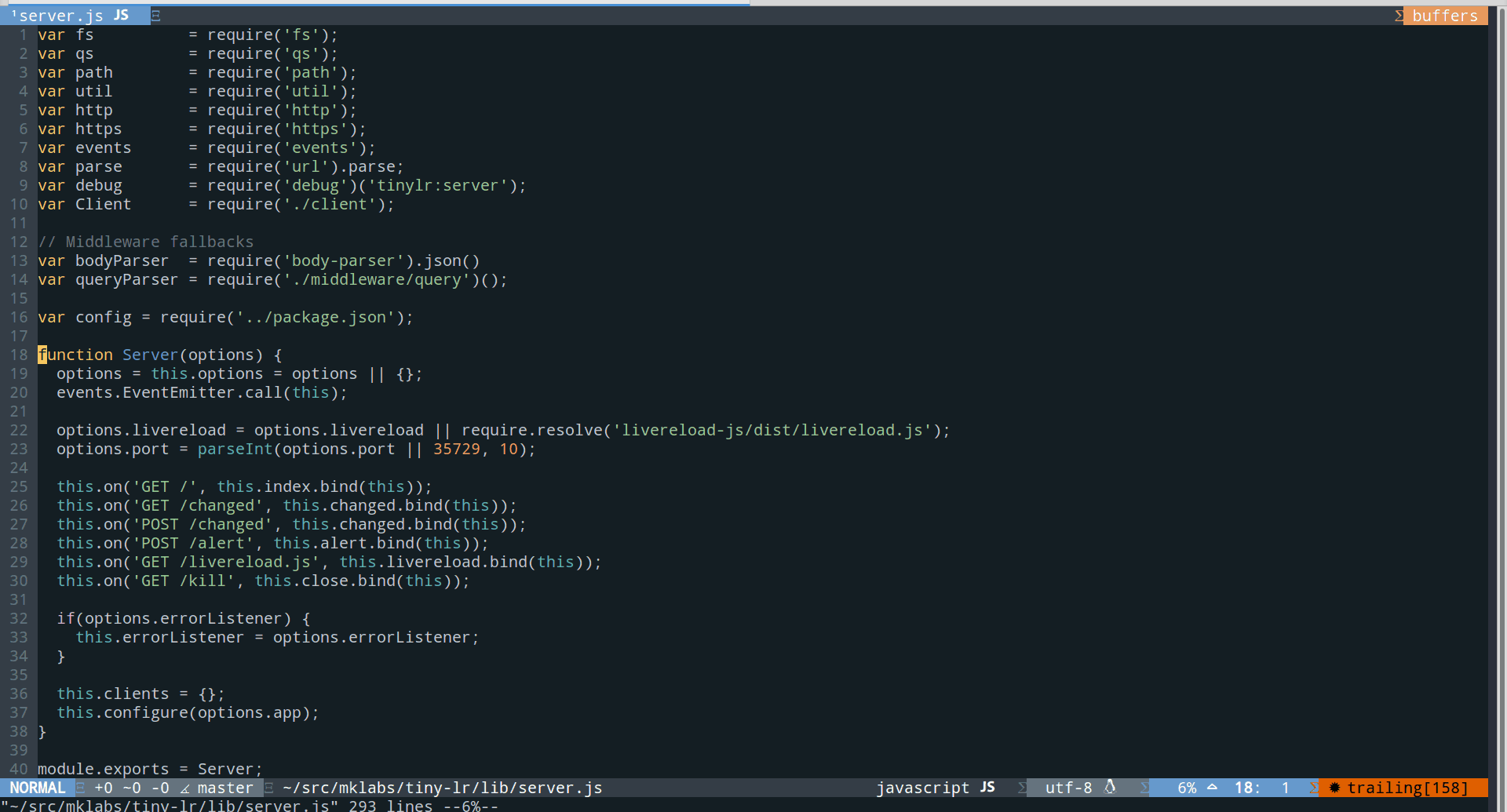
Task: Click line number 40 in the gutter
Action: point(19,769)
